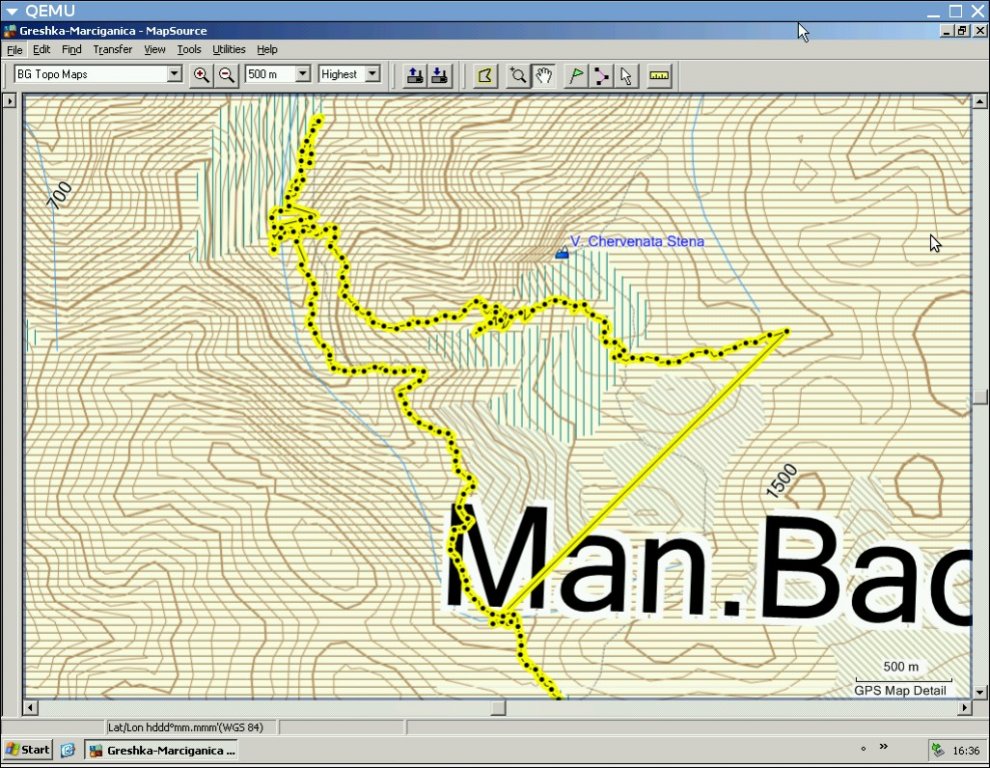Click the V. Chervenata Stena waypoint icon

pos(561,253)
